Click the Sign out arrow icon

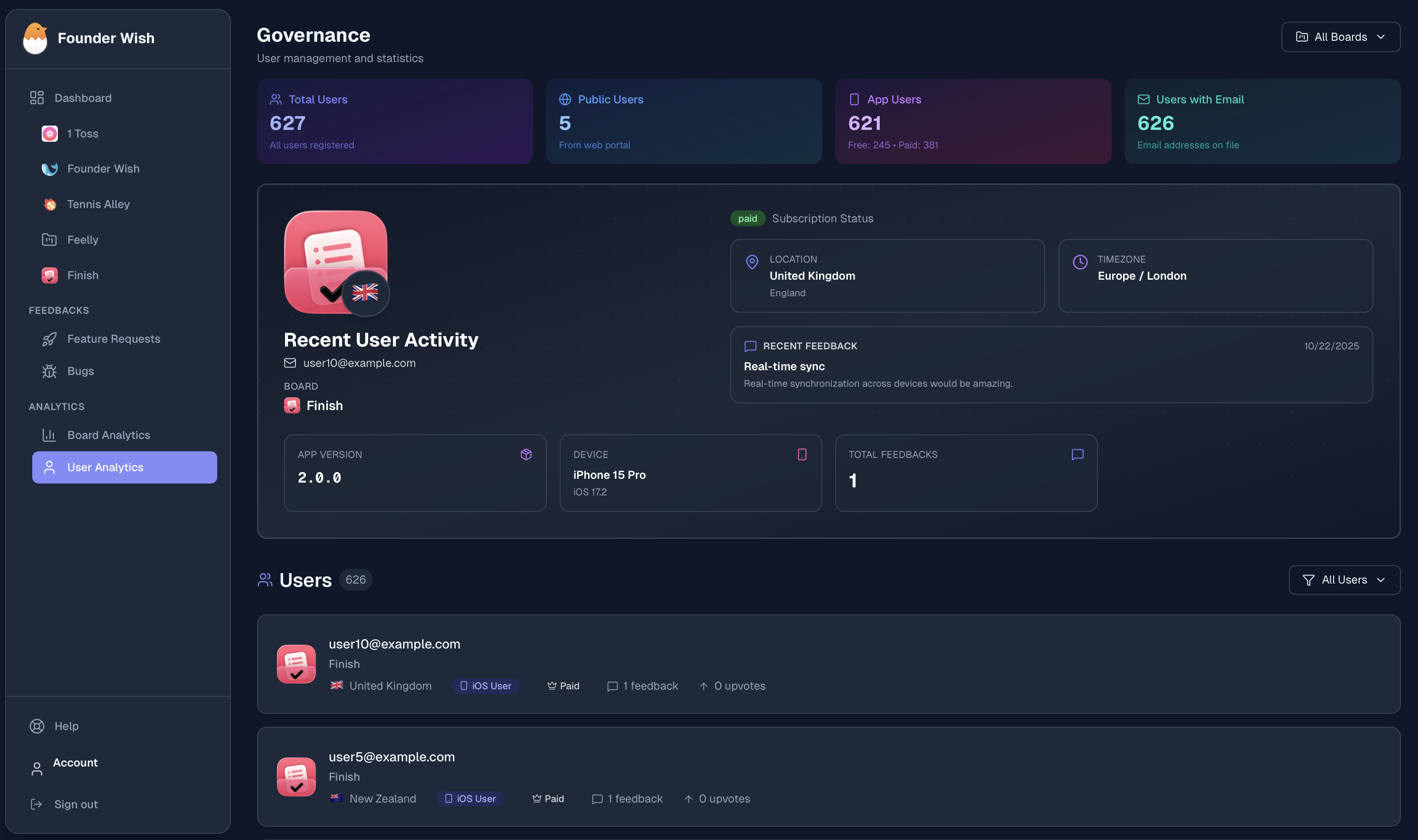[37, 804]
